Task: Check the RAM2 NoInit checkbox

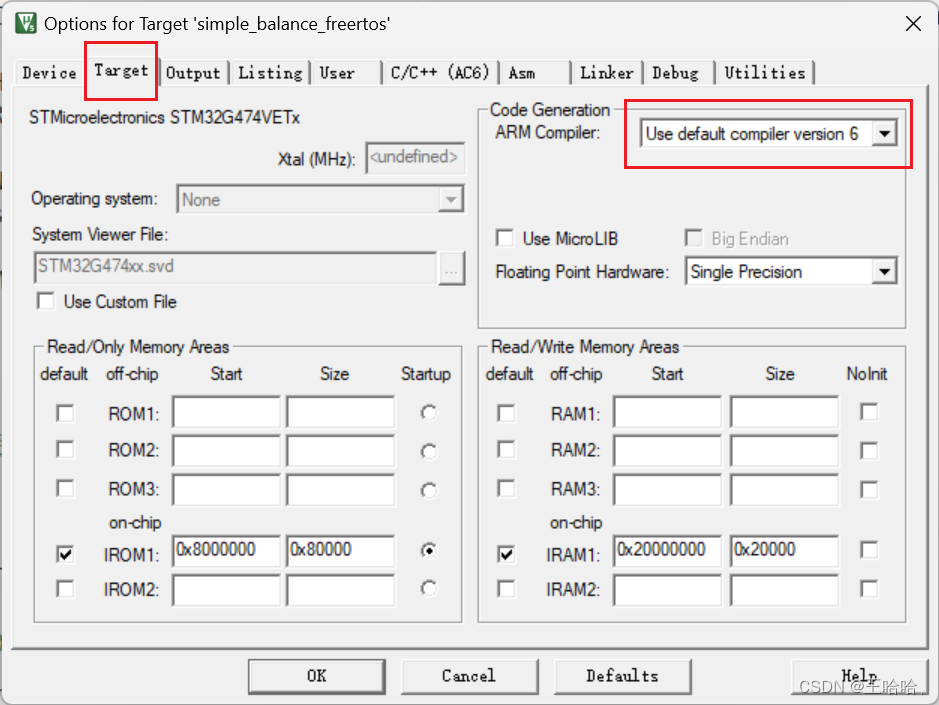Action: coord(869,450)
